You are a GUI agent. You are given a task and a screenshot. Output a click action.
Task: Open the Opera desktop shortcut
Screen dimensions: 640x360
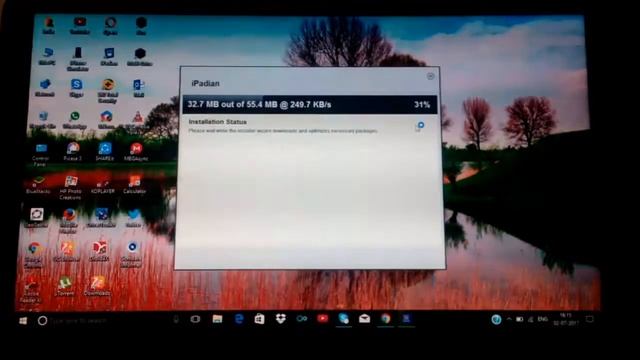point(110,25)
